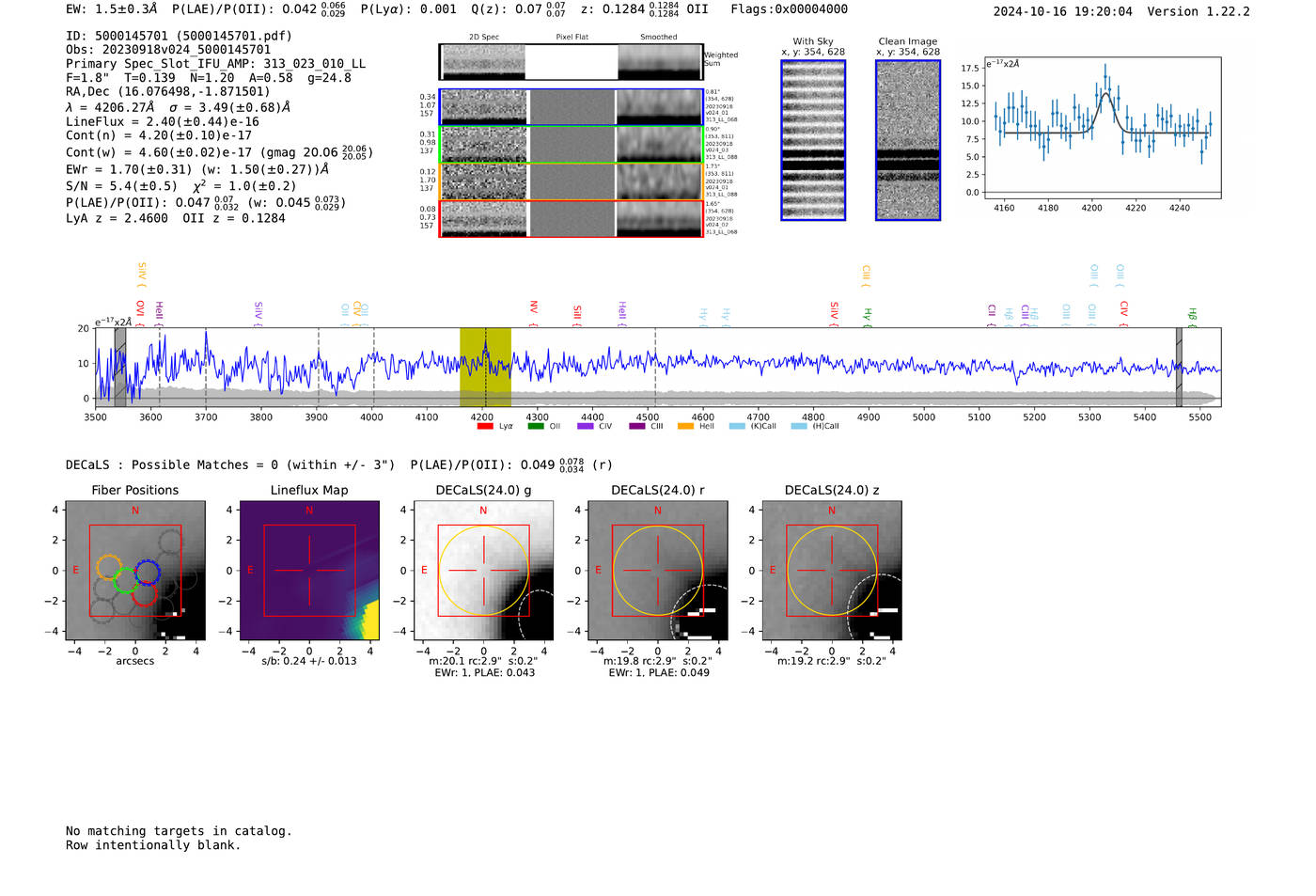
Task: Click the gray hatched band near 3540
Action: pyautogui.click(x=120, y=367)
